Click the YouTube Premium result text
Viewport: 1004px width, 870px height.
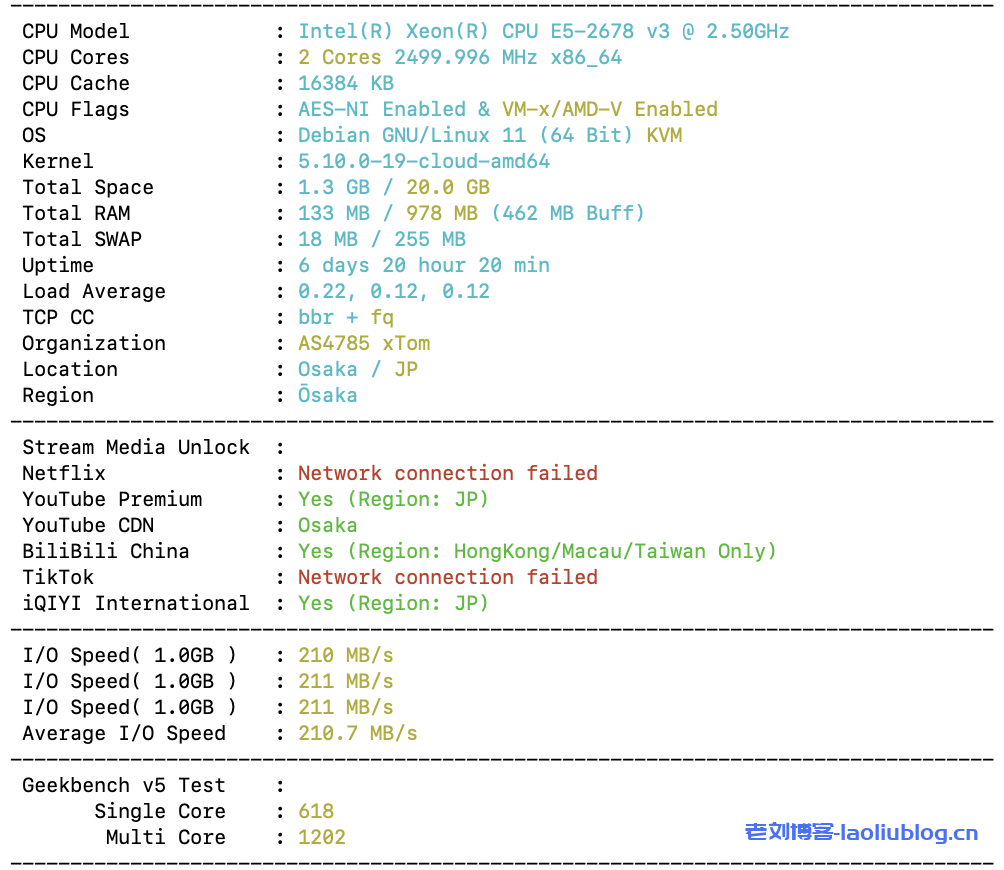(393, 499)
